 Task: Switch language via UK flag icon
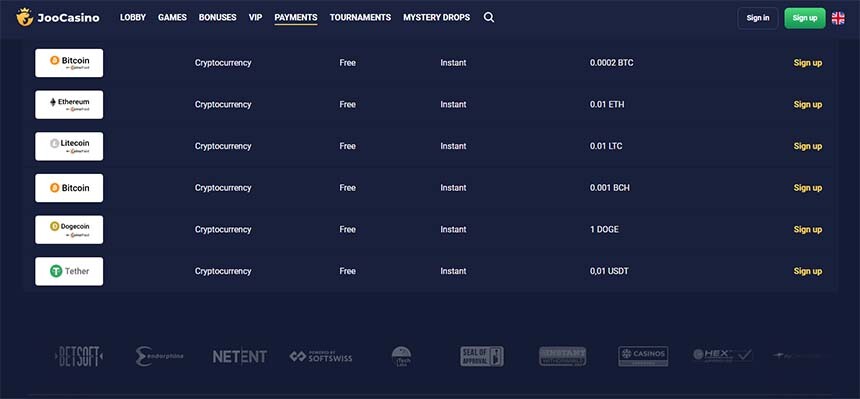click(838, 18)
